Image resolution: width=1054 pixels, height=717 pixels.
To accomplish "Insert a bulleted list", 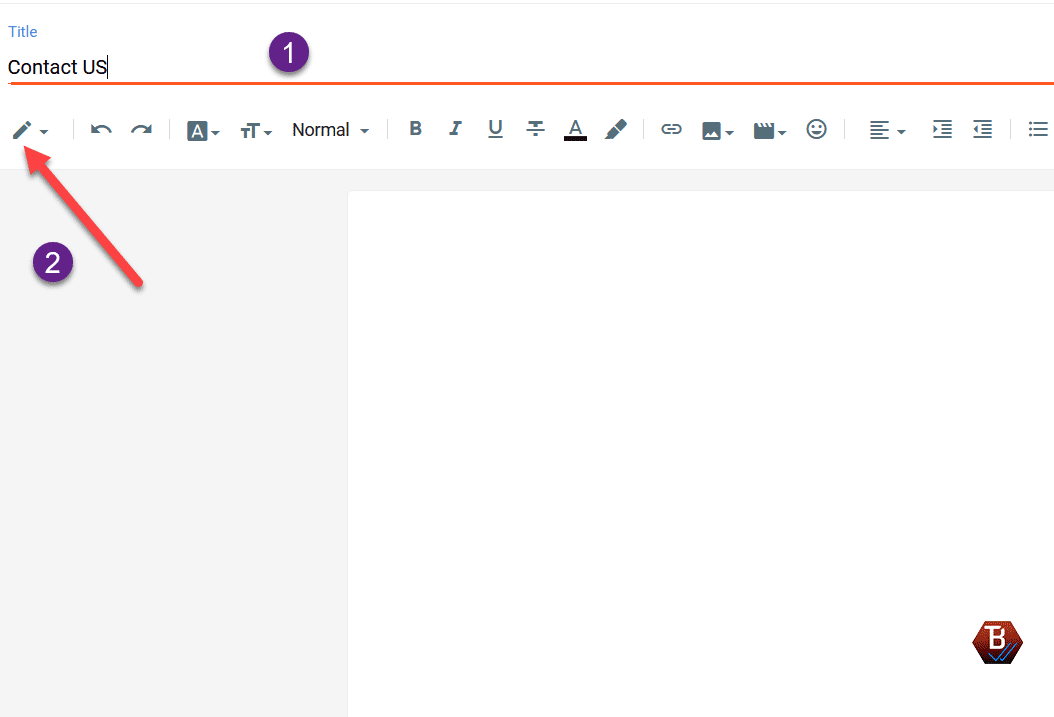I will (1038, 129).
